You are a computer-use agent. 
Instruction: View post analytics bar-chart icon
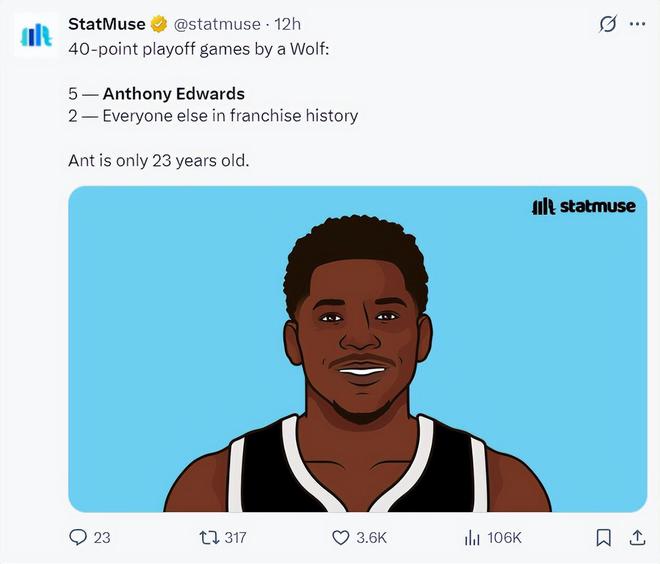pyautogui.click(x=472, y=537)
